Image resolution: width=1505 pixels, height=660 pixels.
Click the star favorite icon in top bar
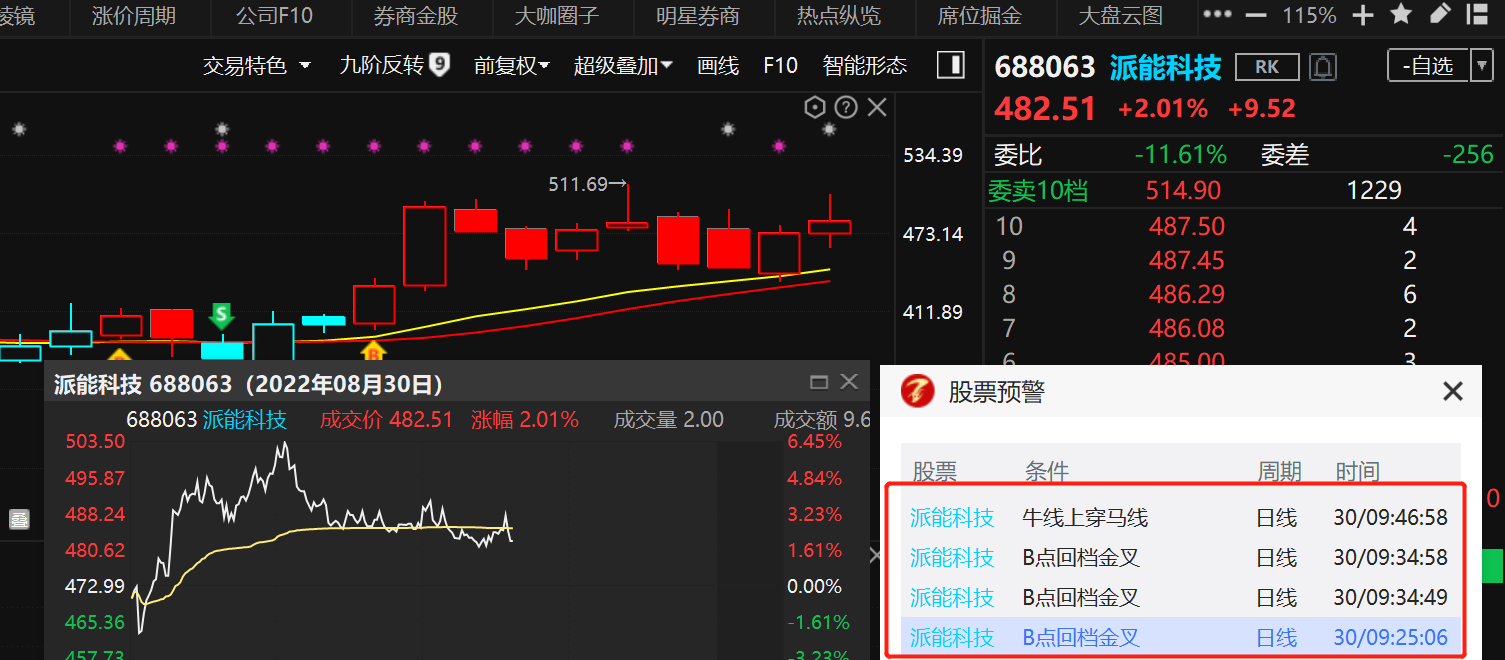[1401, 14]
